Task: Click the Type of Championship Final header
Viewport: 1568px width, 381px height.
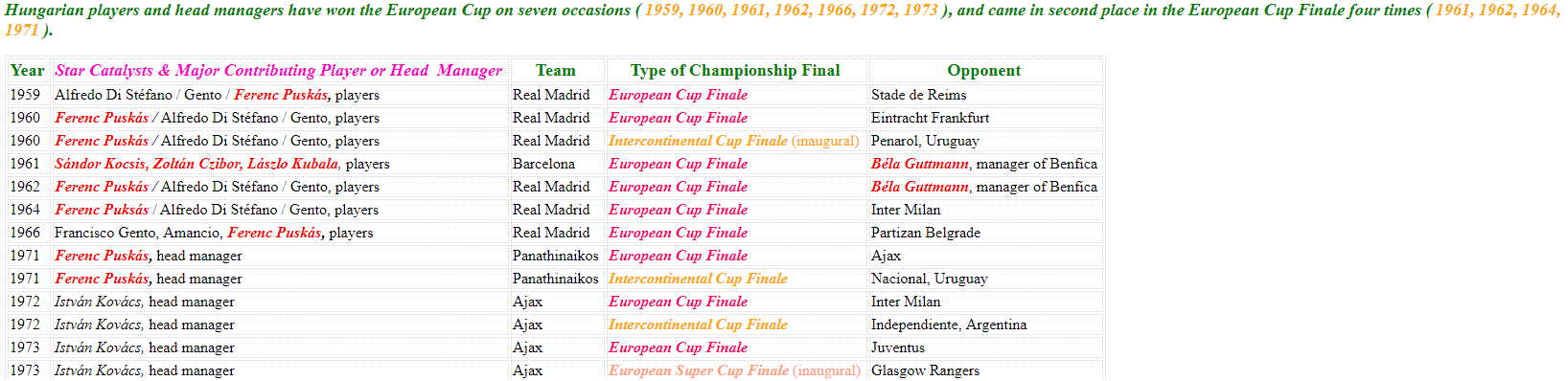Action: pyautogui.click(x=735, y=71)
